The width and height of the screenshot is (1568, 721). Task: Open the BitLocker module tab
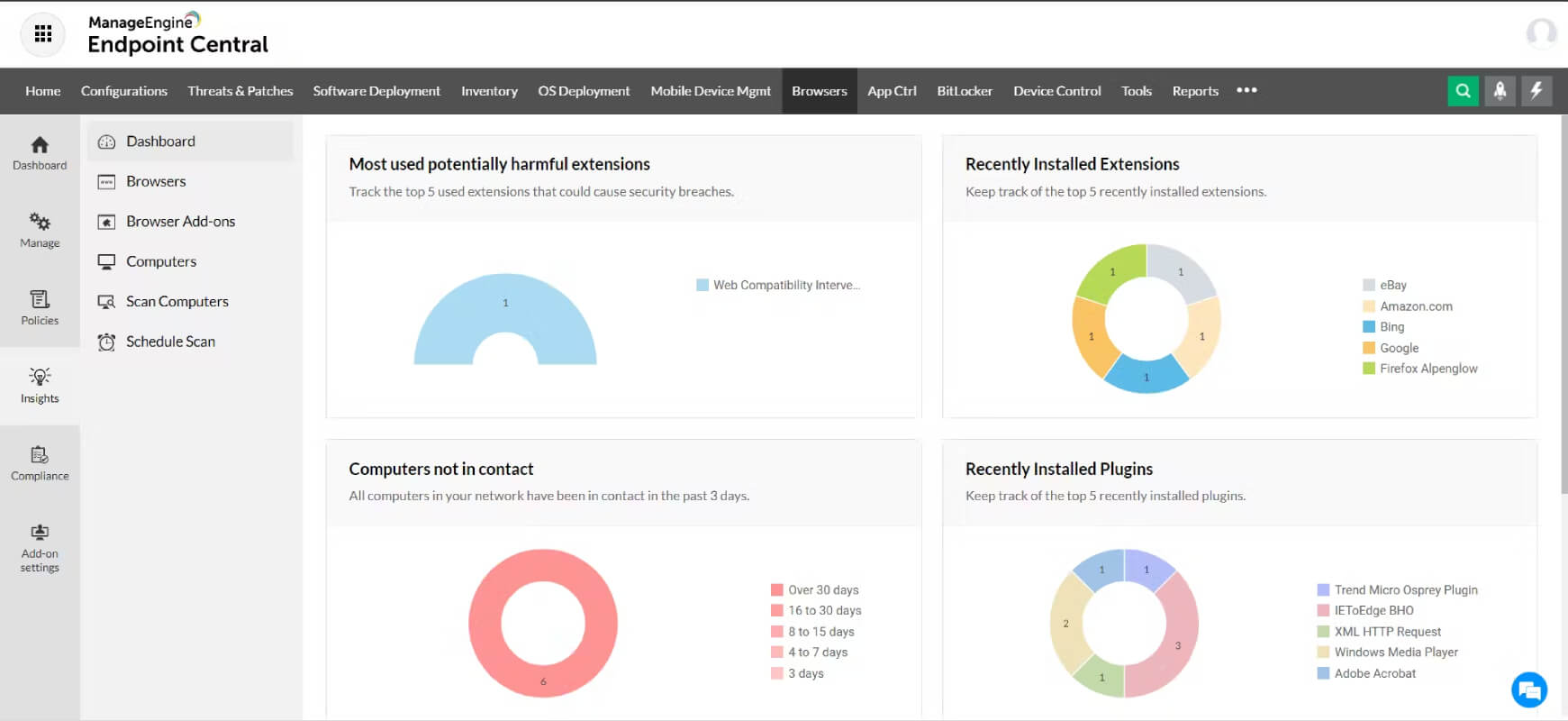[x=965, y=91]
